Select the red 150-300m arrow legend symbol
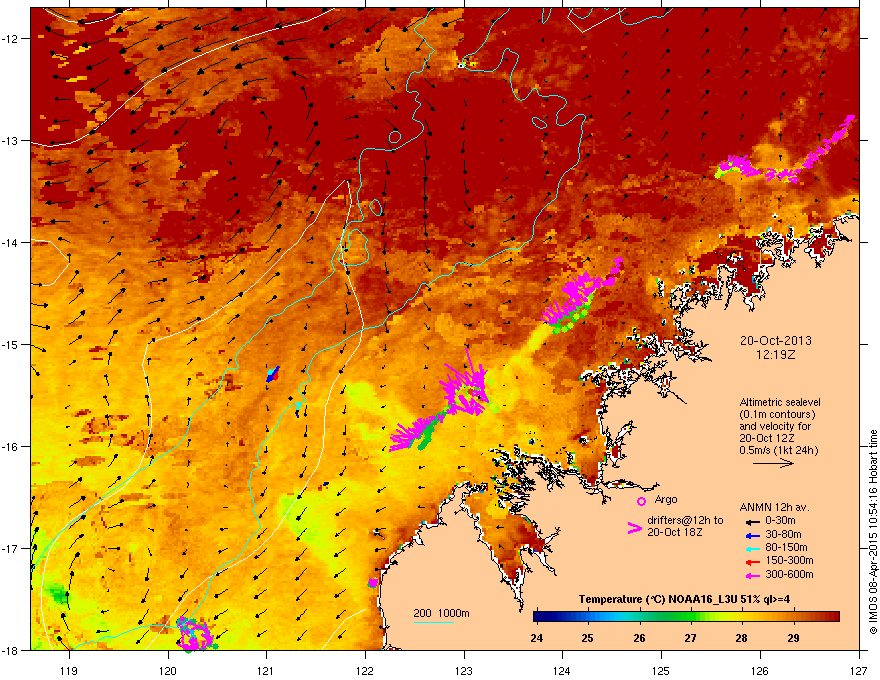 pos(751,562)
